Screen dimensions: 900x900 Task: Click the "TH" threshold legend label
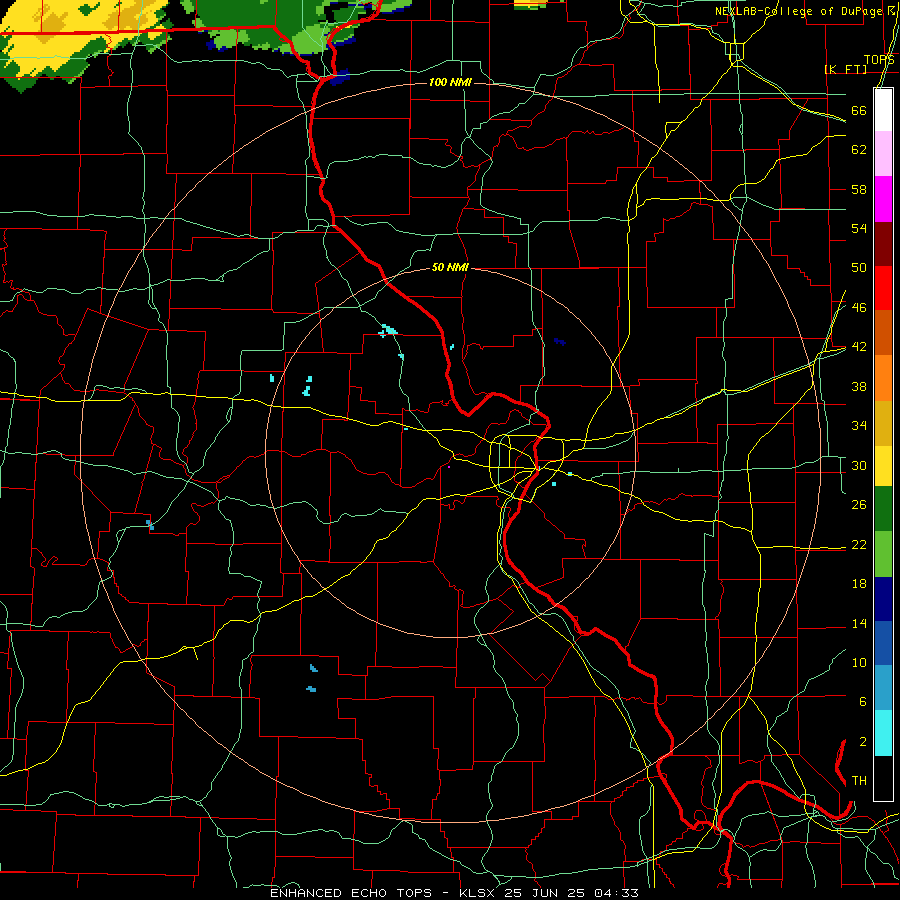click(x=859, y=780)
